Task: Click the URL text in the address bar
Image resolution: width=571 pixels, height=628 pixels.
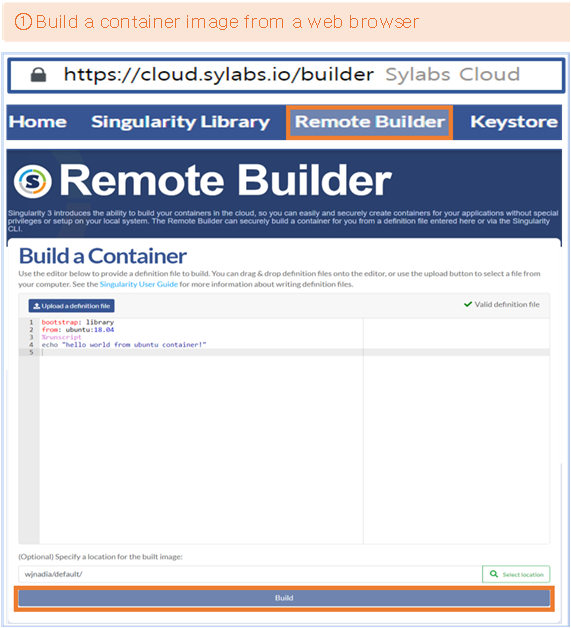Action: (219, 74)
